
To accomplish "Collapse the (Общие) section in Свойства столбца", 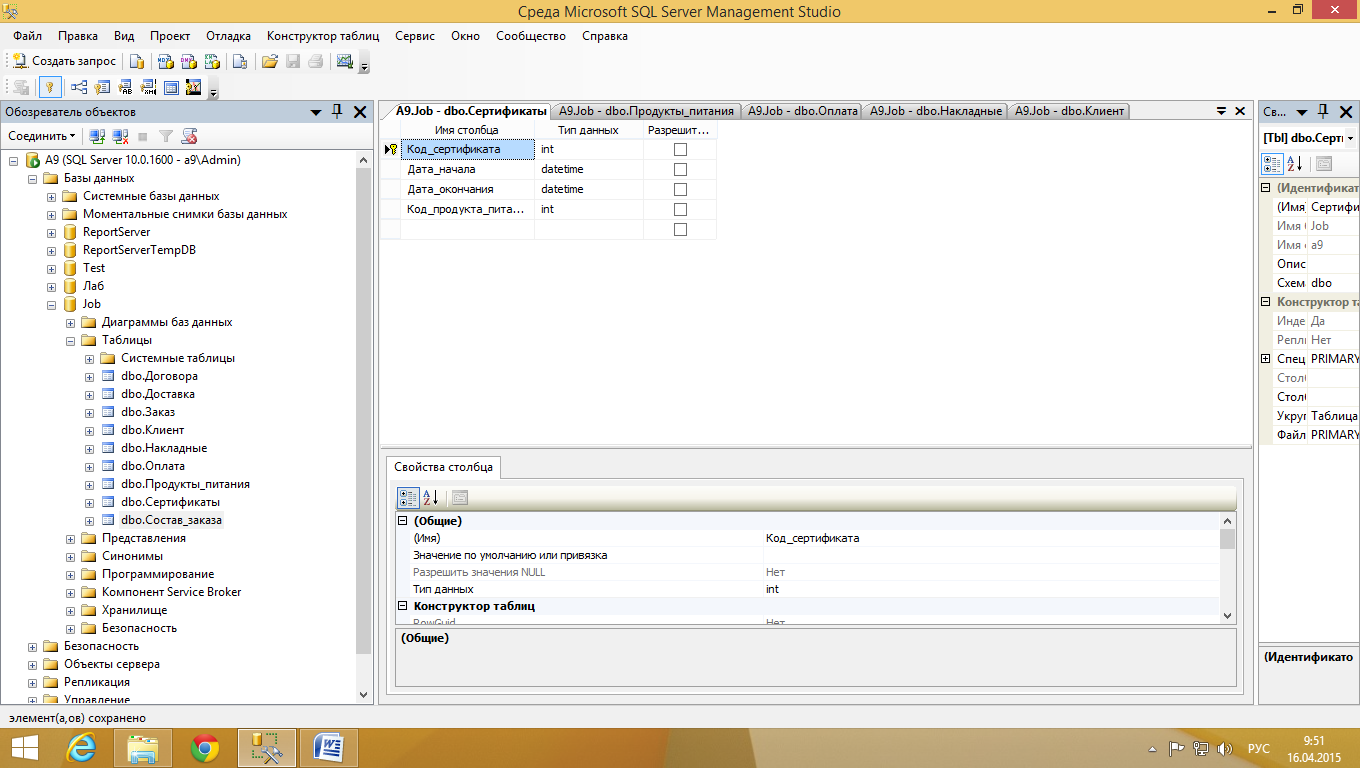I will pos(403,521).
